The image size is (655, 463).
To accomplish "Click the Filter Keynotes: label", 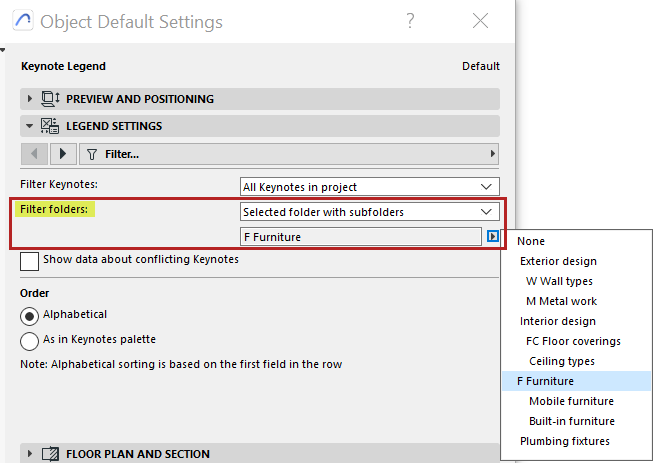I will 59,184.
